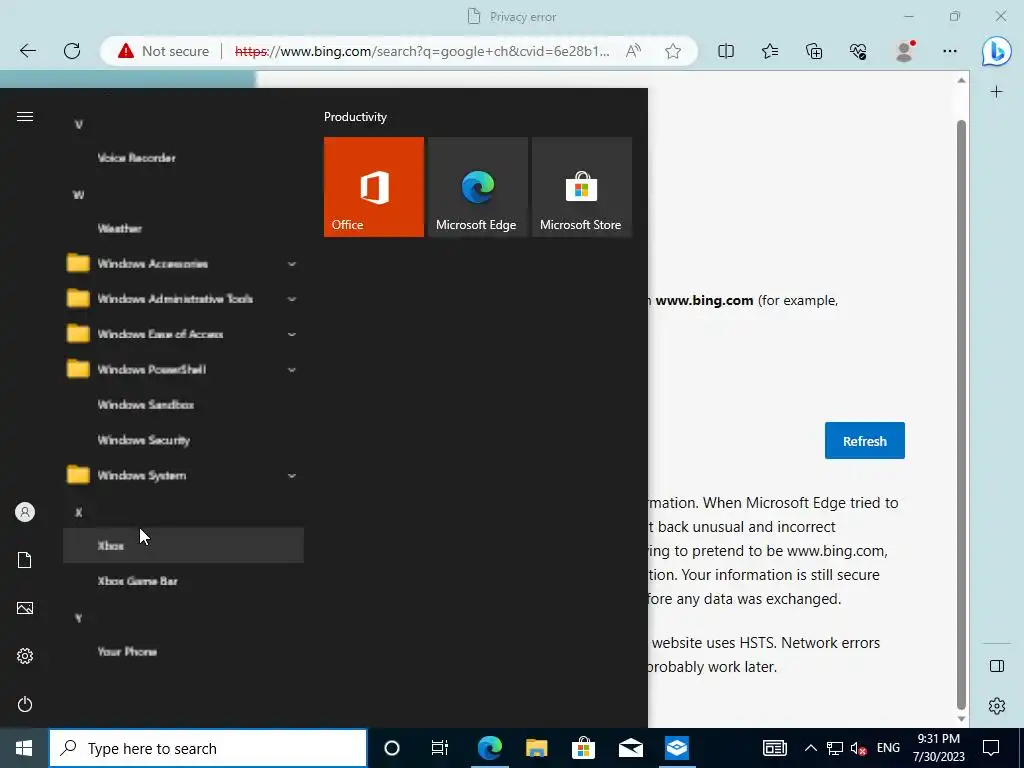
Task: Open Browser essentials heart icon
Action: pyautogui.click(x=858, y=51)
